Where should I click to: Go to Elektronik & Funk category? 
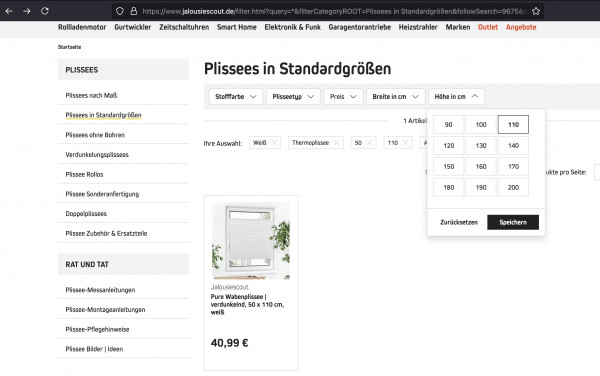292,27
